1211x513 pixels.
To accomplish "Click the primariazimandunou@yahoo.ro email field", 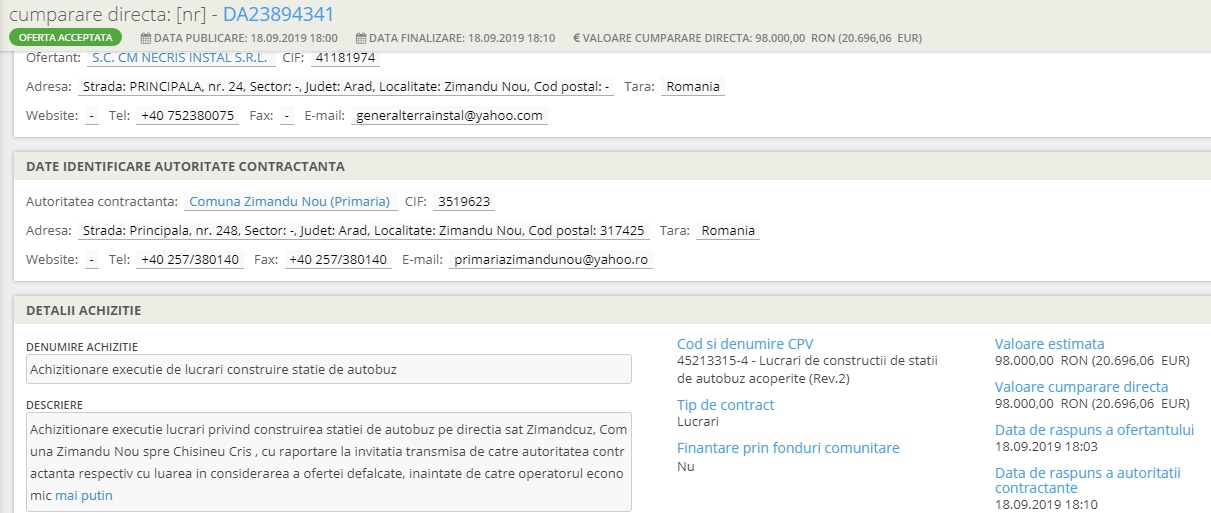I will pos(550,260).
